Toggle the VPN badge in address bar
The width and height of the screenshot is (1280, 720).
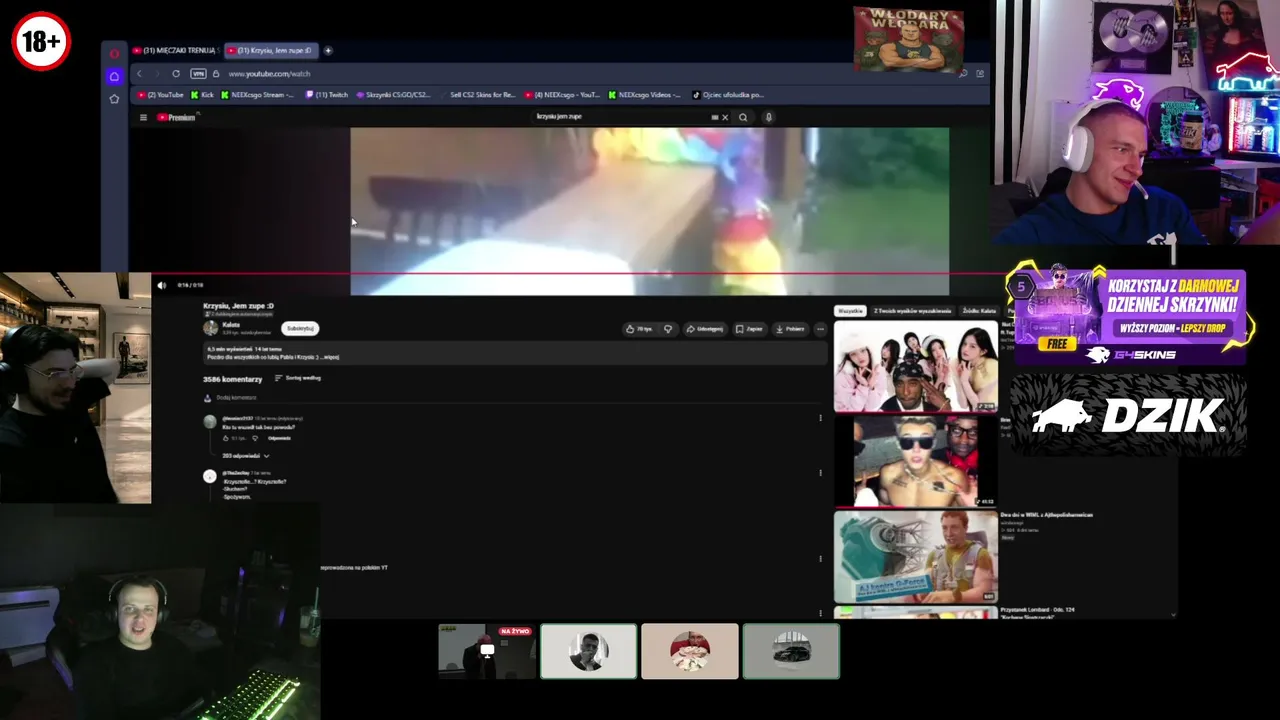click(198, 74)
